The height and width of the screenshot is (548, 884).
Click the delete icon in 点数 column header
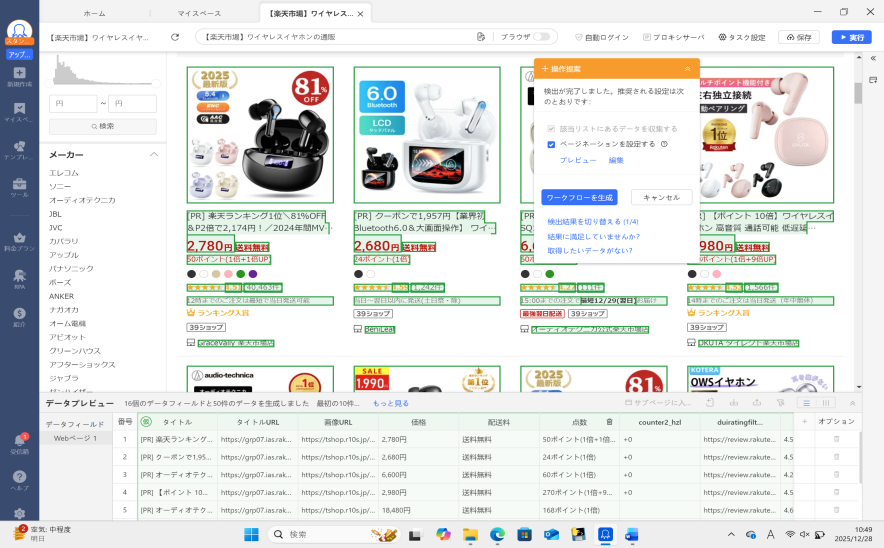[x=608, y=422]
